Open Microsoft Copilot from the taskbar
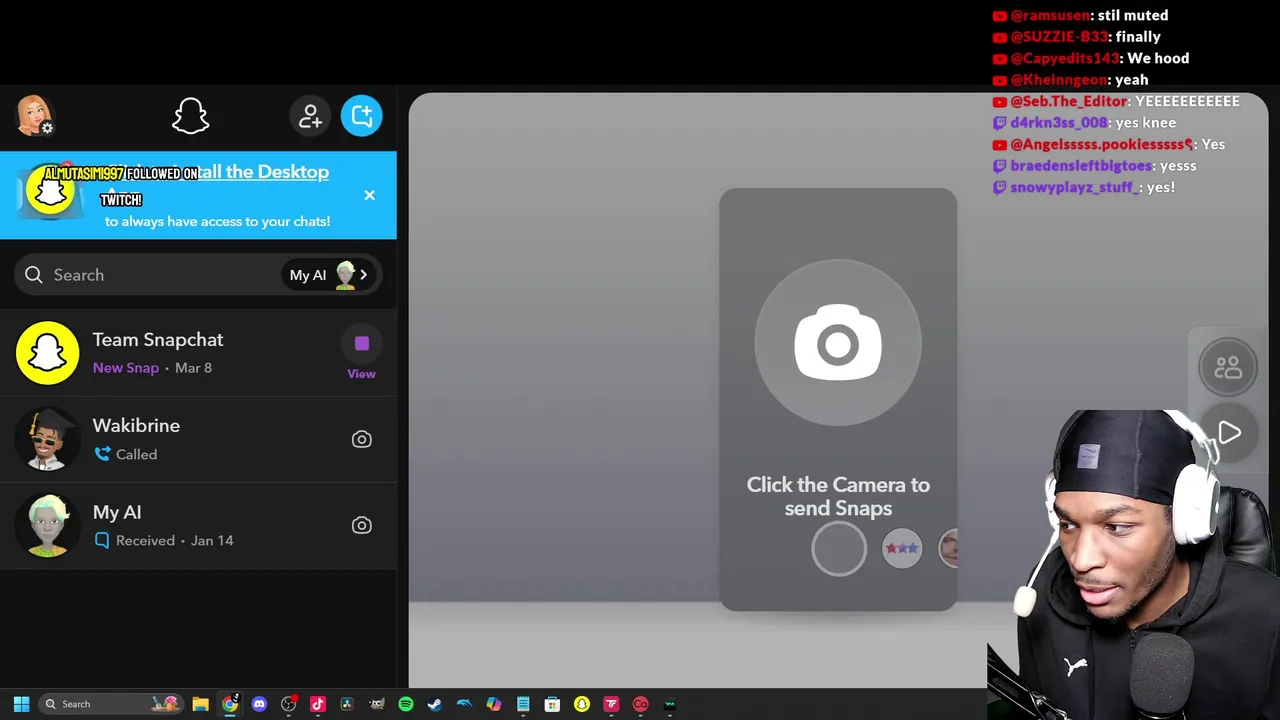This screenshot has height=720, width=1280. 494,704
